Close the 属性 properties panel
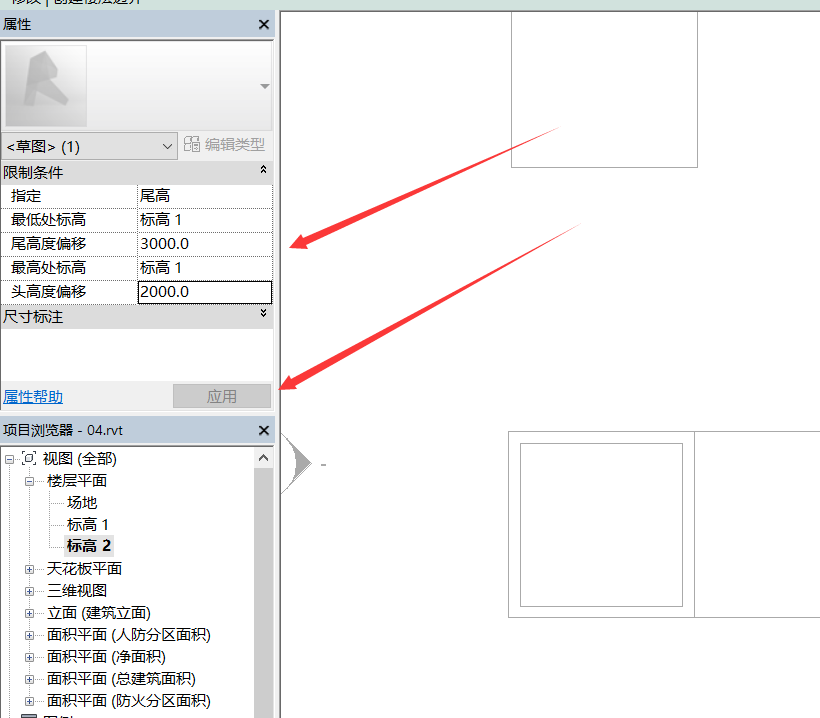This screenshot has height=718, width=820. (264, 25)
